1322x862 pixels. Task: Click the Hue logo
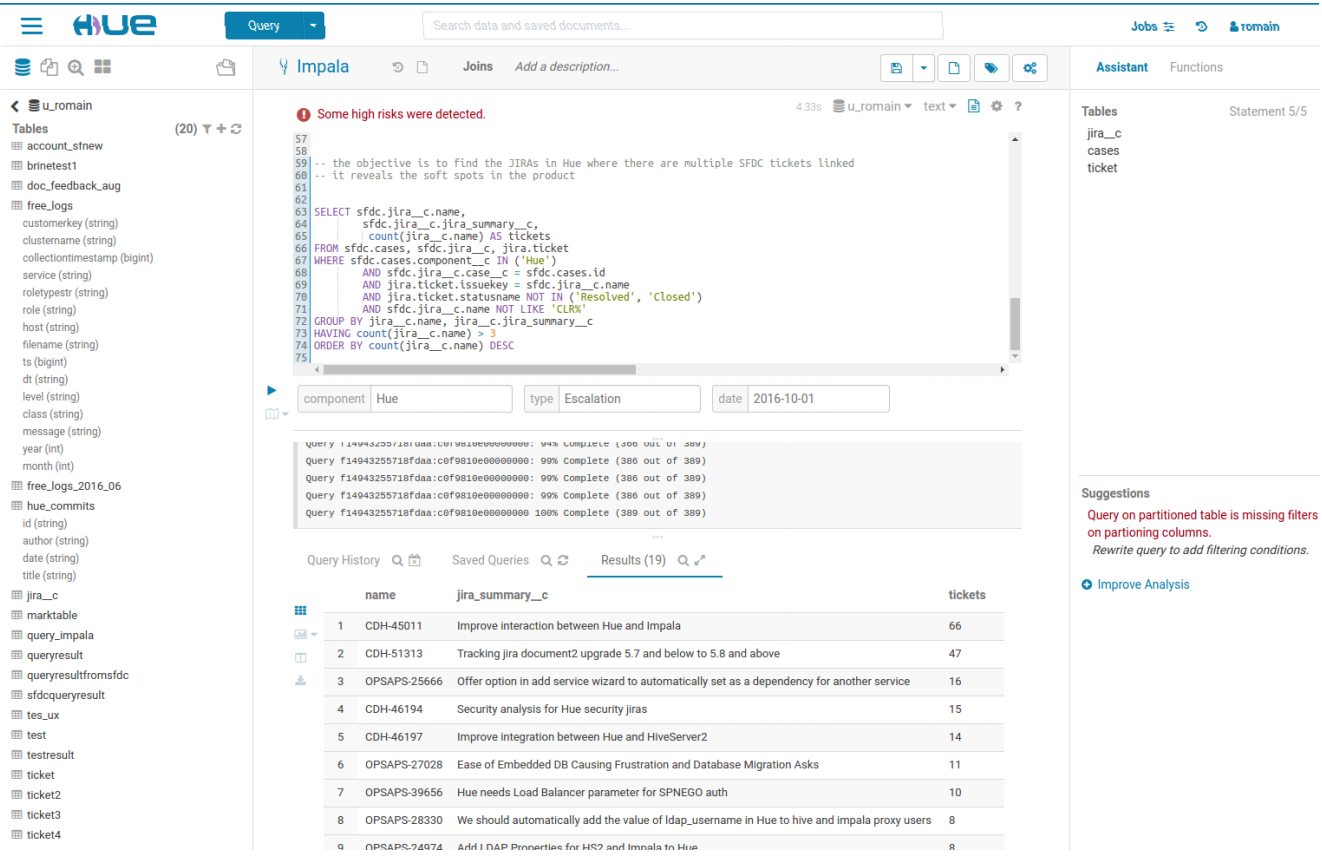pyautogui.click(x=115, y=25)
